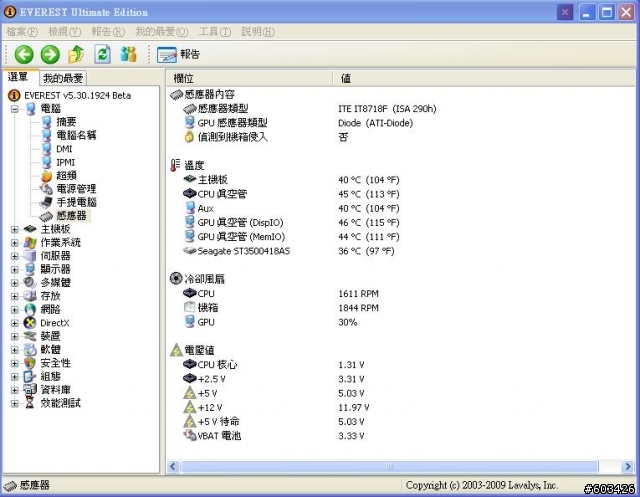Screen dimensions: 640x497
Task: Expand the 多媒體 tree node
Action: [x=15, y=283]
